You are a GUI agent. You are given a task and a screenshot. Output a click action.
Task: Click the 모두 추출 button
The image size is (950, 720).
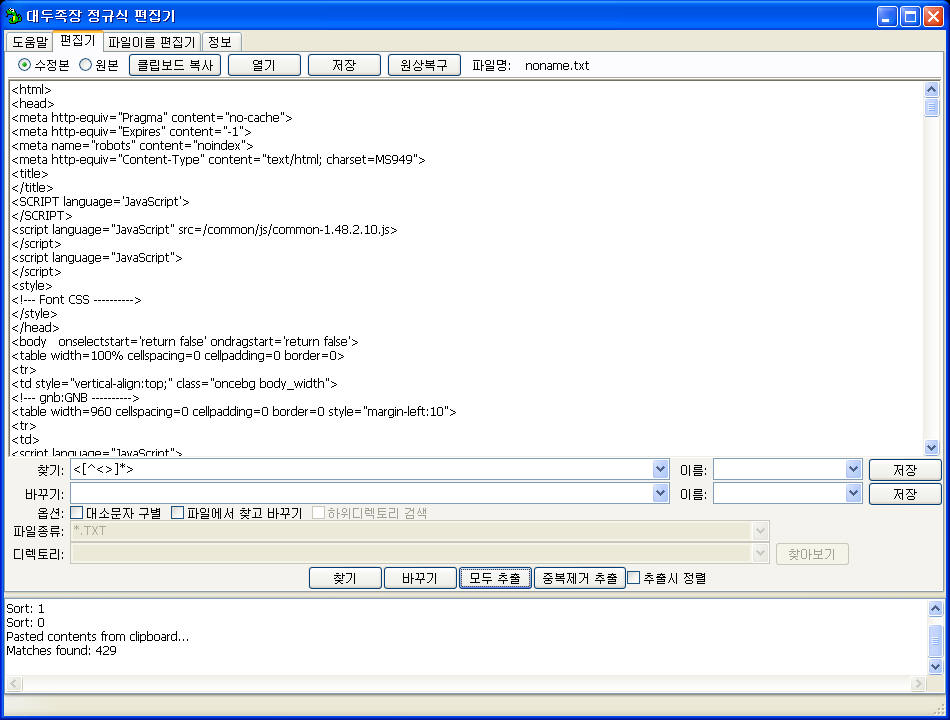(x=495, y=578)
